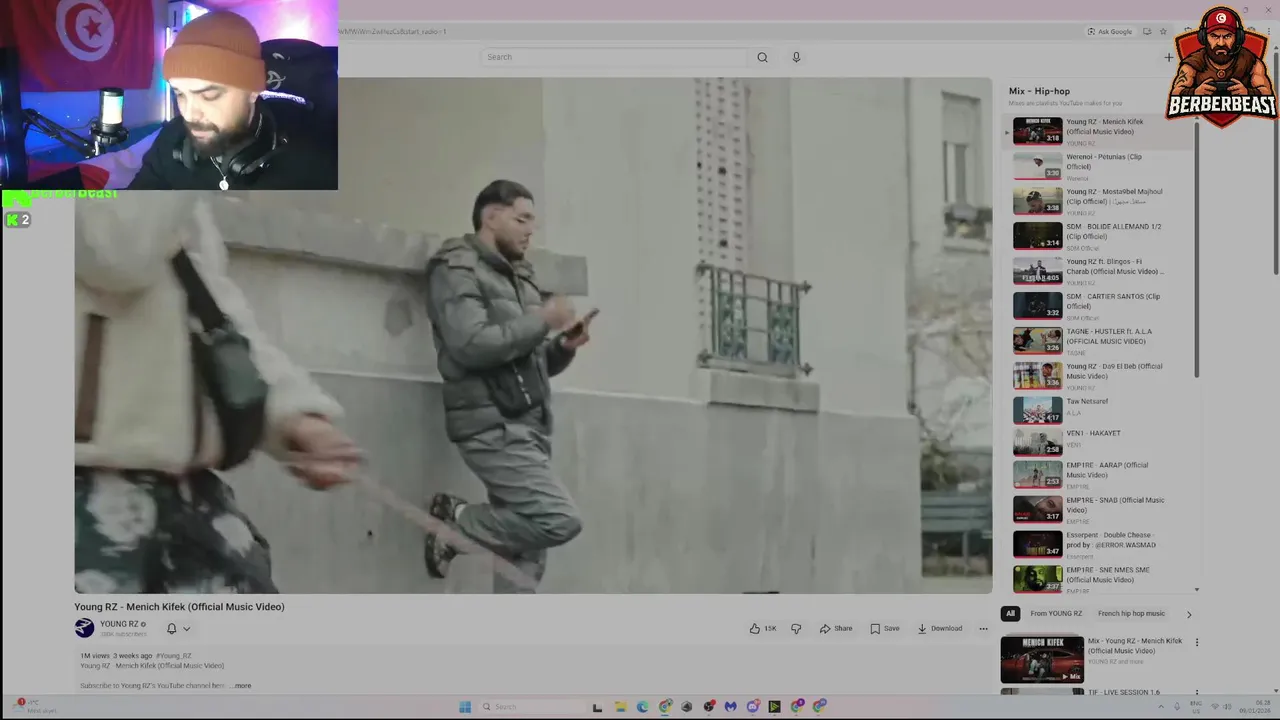The width and height of the screenshot is (1280, 720).
Task: Open YOUNG RZ channel name link
Action: [119, 624]
